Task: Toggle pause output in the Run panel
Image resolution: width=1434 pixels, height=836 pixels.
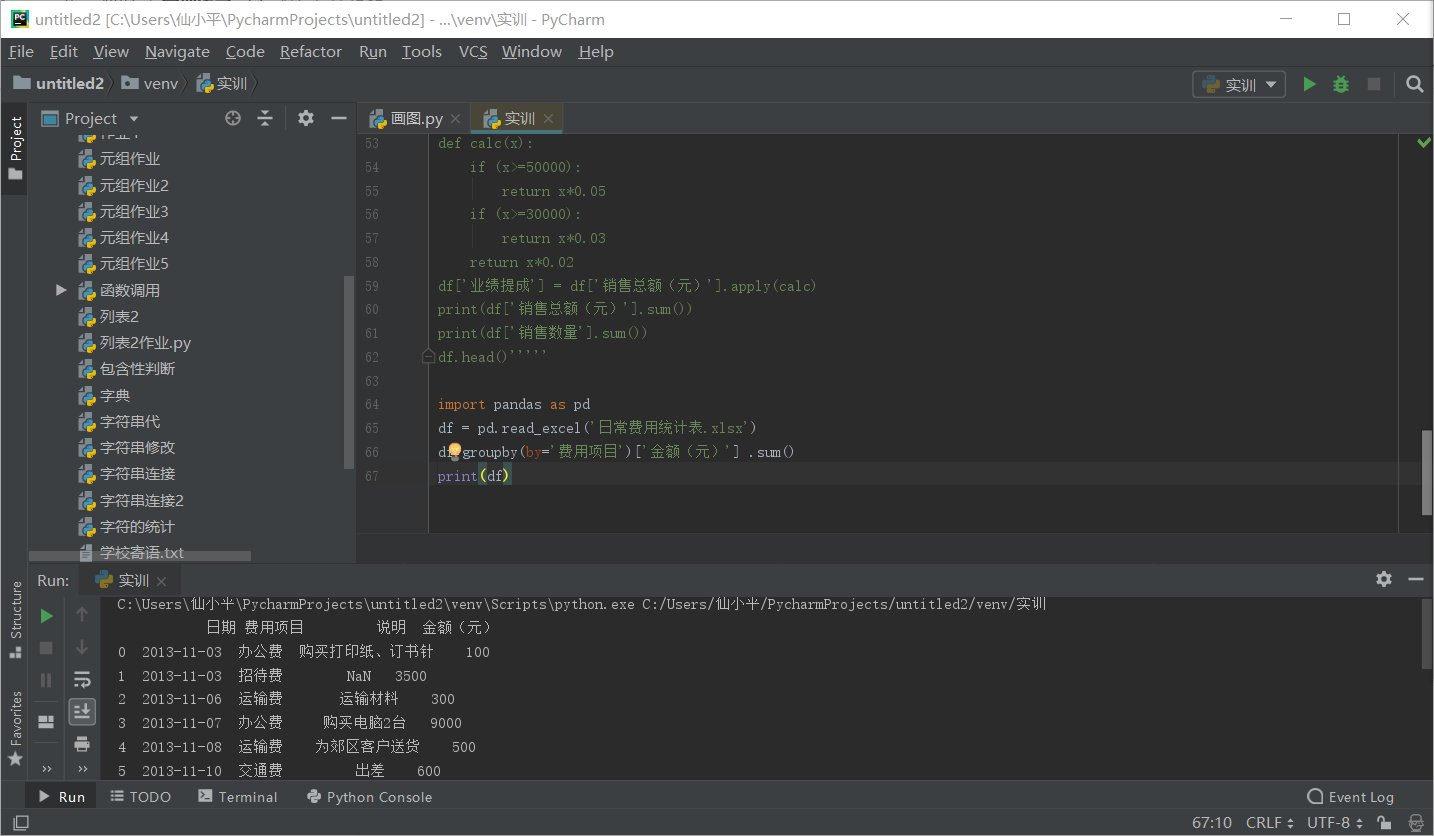Action: (46, 680)
